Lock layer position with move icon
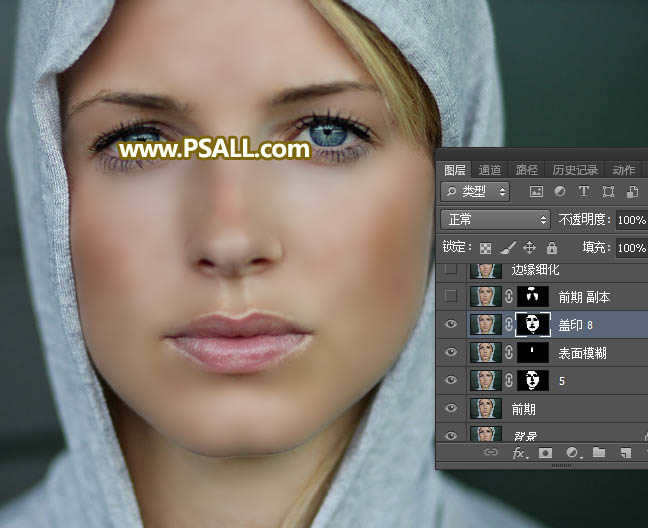The width and height of the screenshot is (648, 528). click(x=529, y=247)
